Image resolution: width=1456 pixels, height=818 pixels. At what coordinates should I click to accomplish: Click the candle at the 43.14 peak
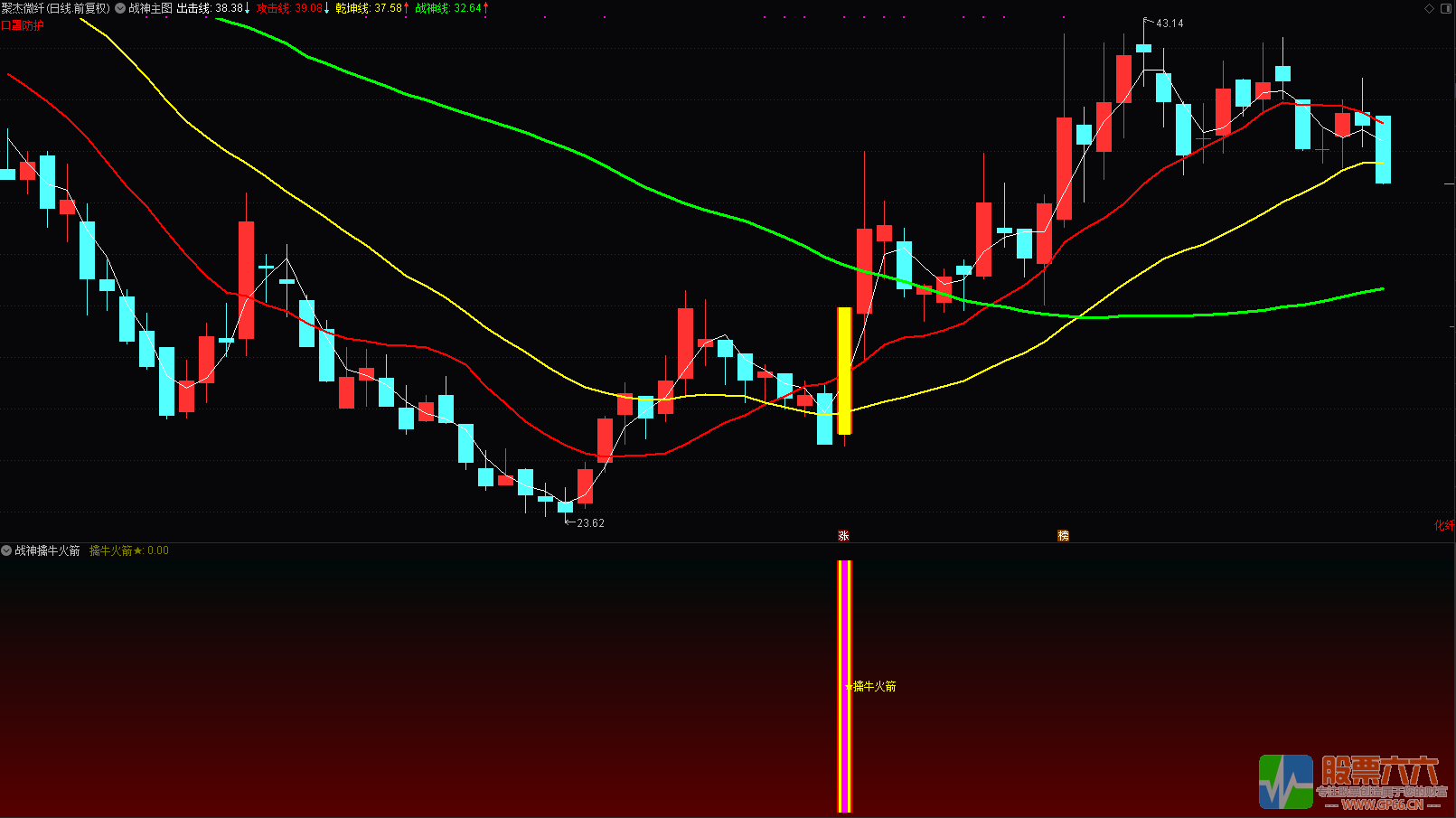[x=1143, y=48]
